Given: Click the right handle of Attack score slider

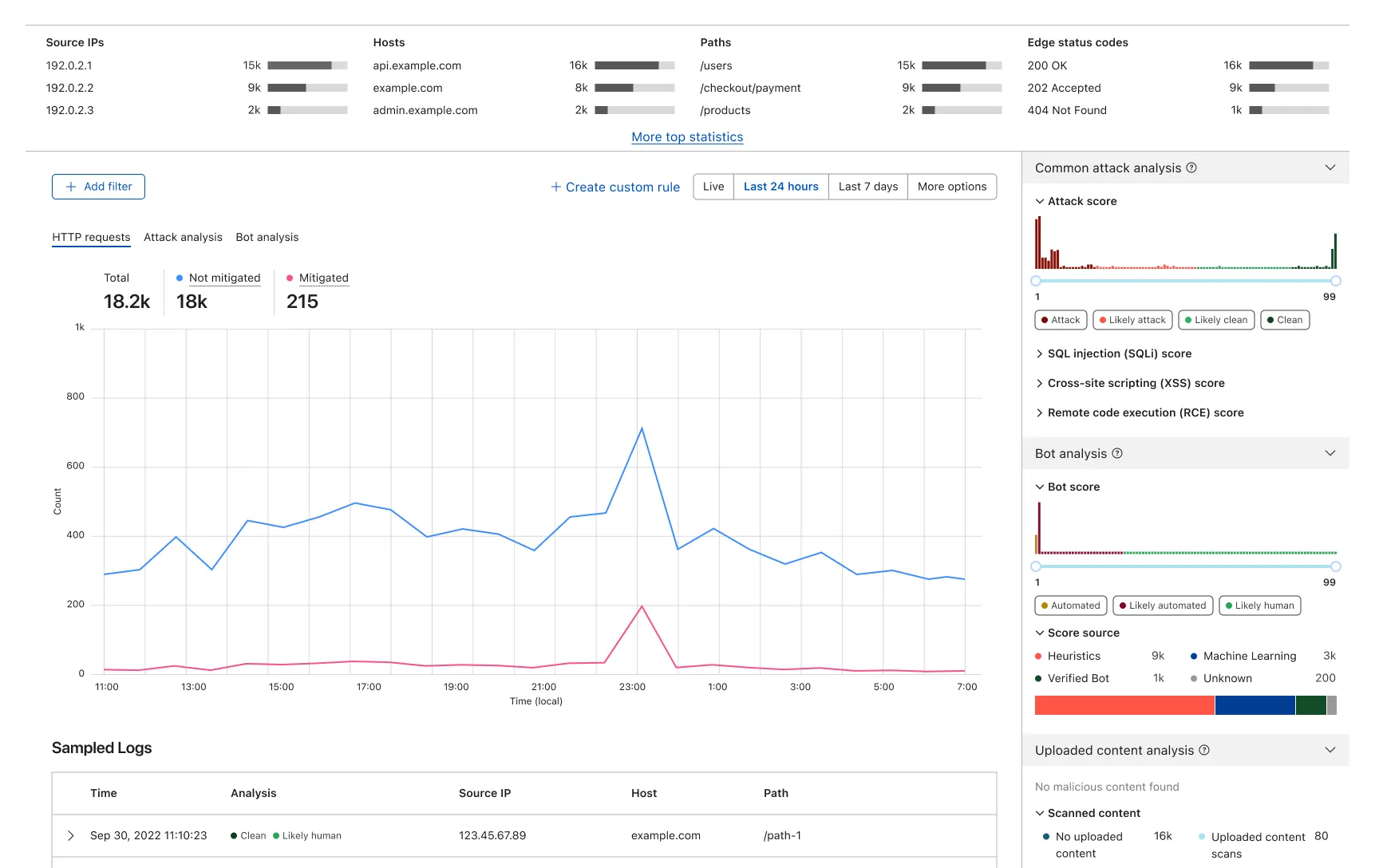Looking at the screenshot, I should pos(1335,281).
